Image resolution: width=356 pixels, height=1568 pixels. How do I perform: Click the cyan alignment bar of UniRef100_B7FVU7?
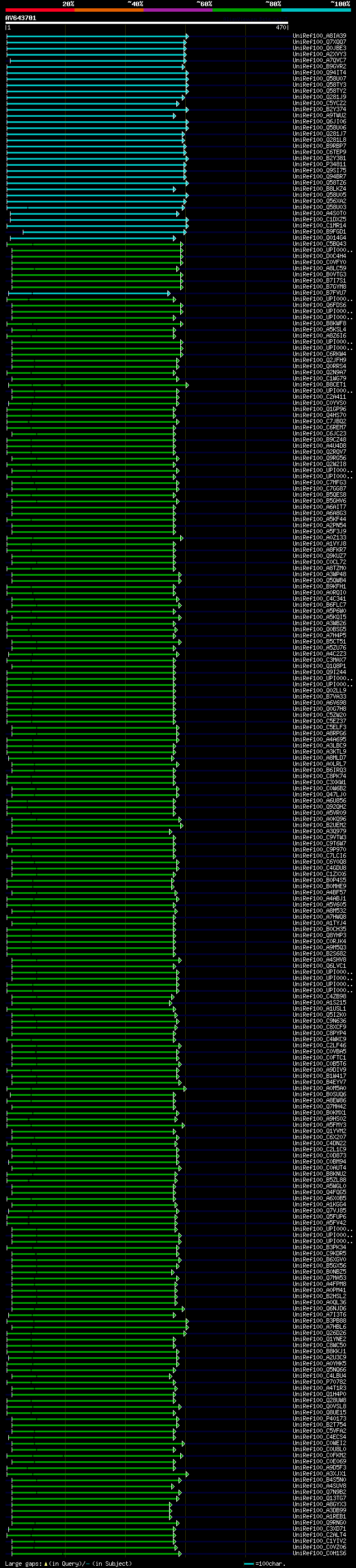coord(90,293)
